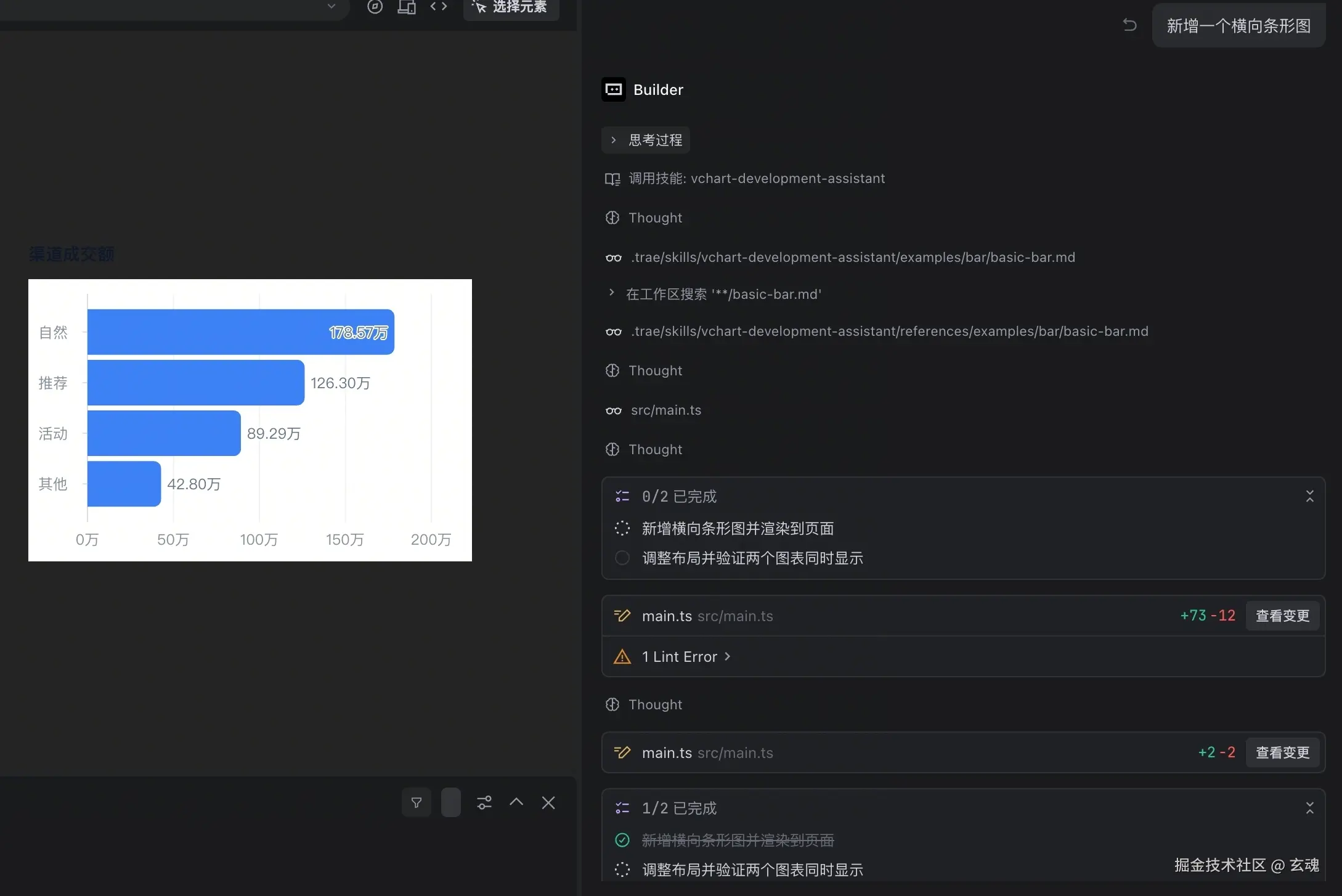
Task: Click the Builder agent avatar icon
Action: (614, 90)
